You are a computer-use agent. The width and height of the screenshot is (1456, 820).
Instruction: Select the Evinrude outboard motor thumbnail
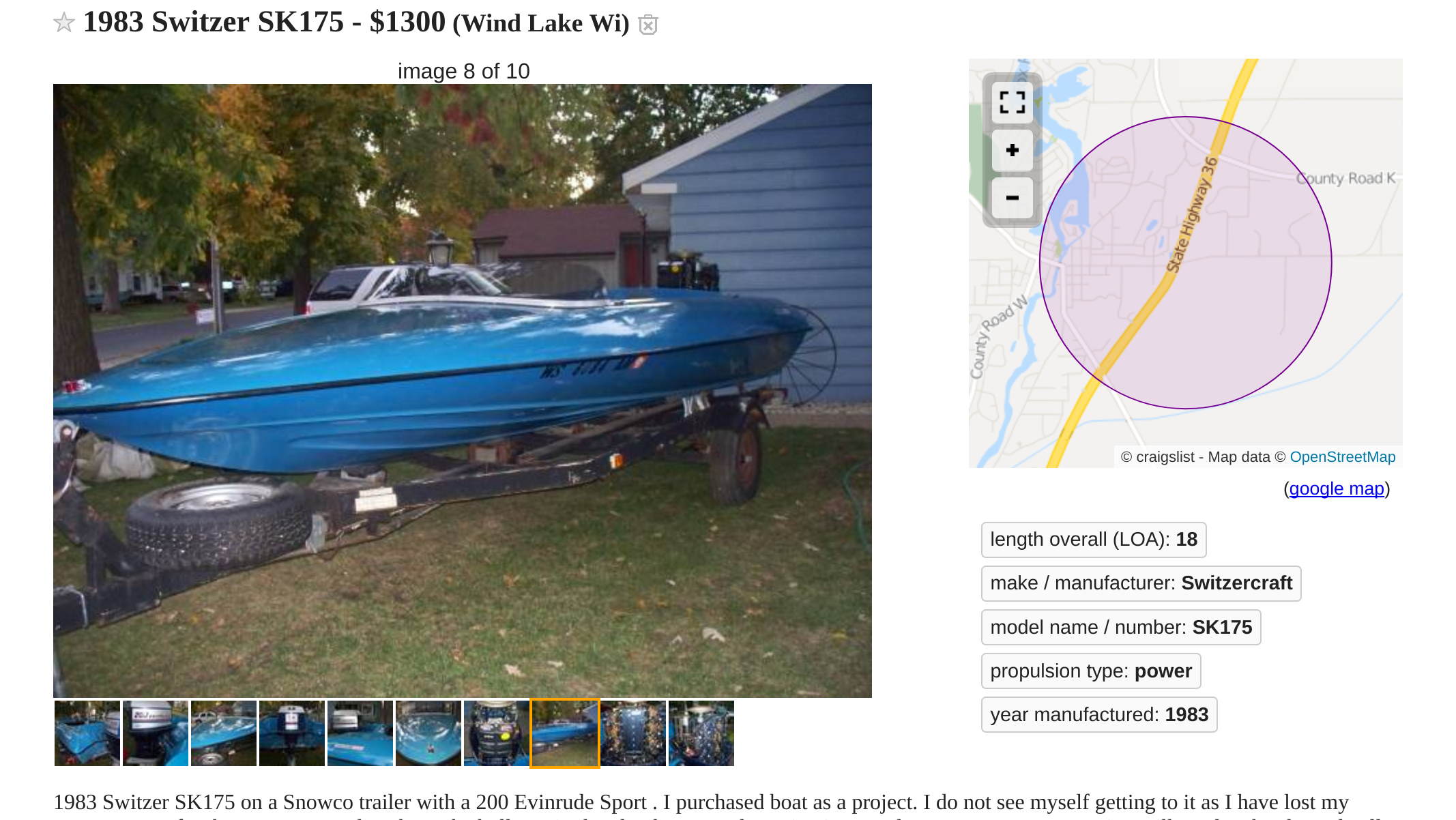(x=156, y=733)
